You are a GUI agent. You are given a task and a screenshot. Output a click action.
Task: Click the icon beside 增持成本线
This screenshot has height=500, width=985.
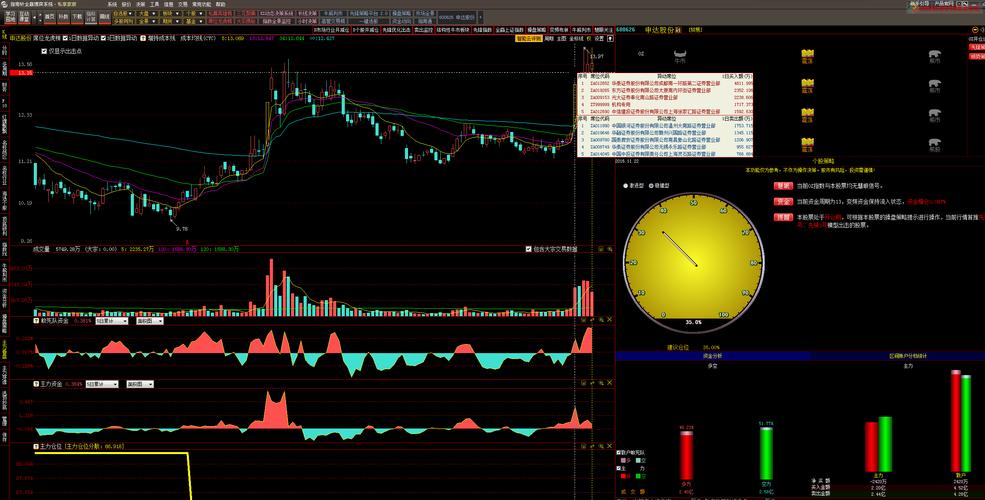point(143,38)
